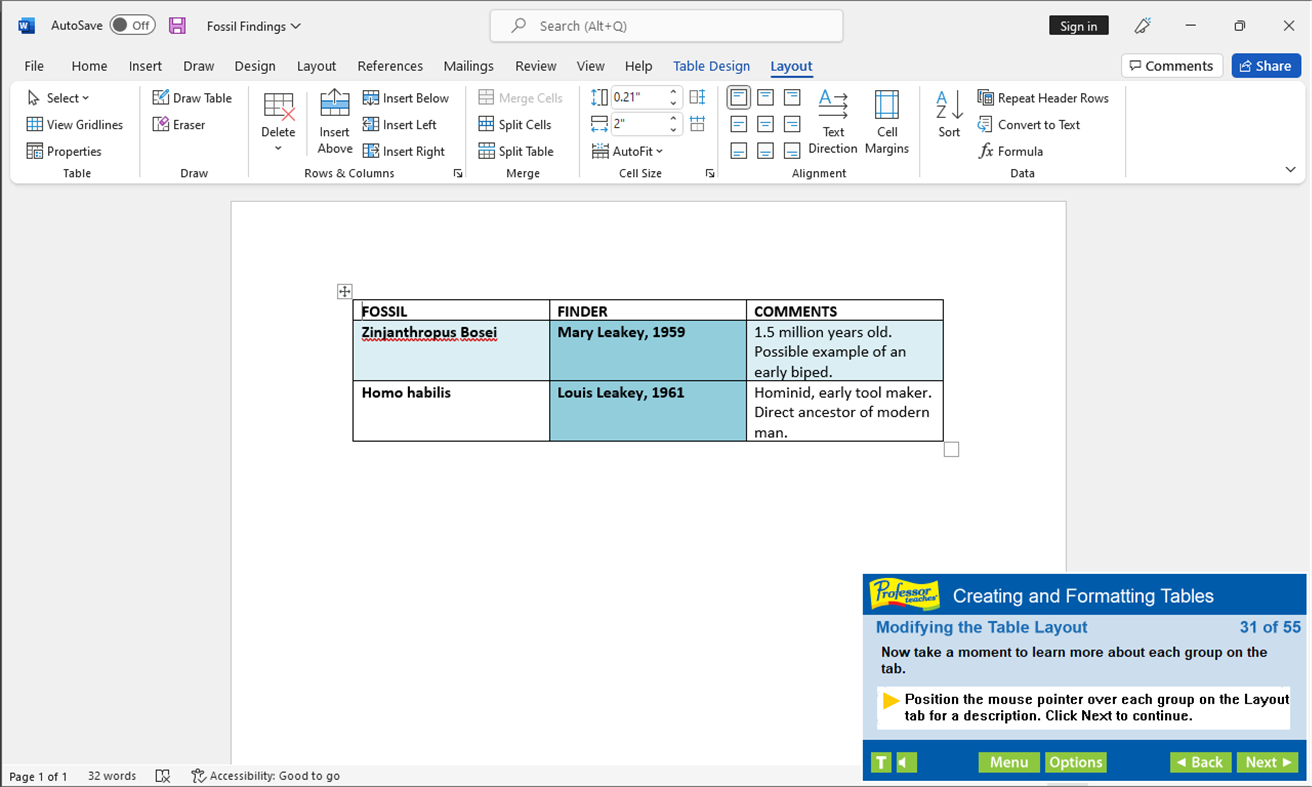Select the Draw Table tool
The height and width of the screenshot is (787, 1312).
[x=192, y=97]
